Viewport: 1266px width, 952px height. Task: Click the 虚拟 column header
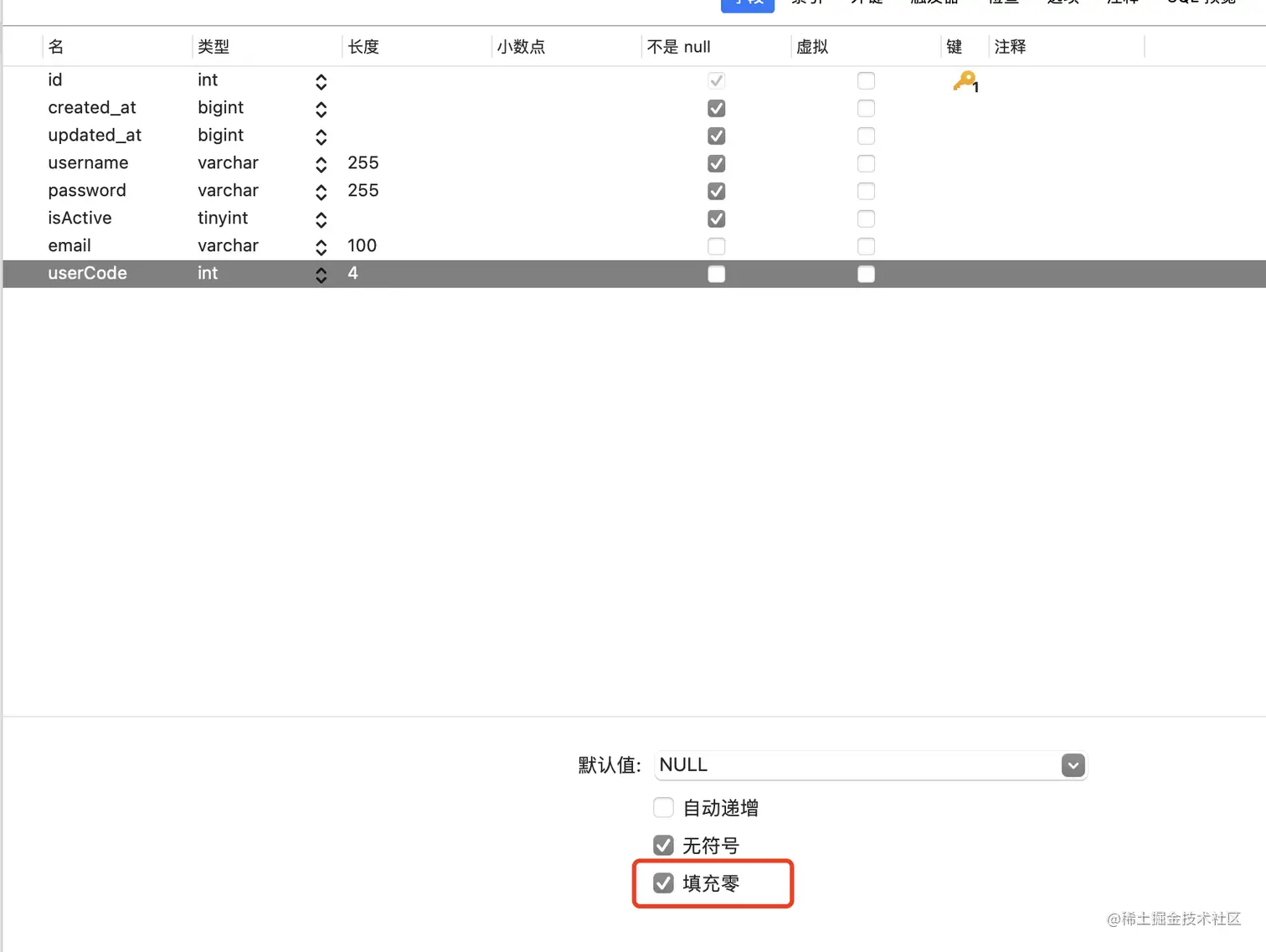[812, 47]
